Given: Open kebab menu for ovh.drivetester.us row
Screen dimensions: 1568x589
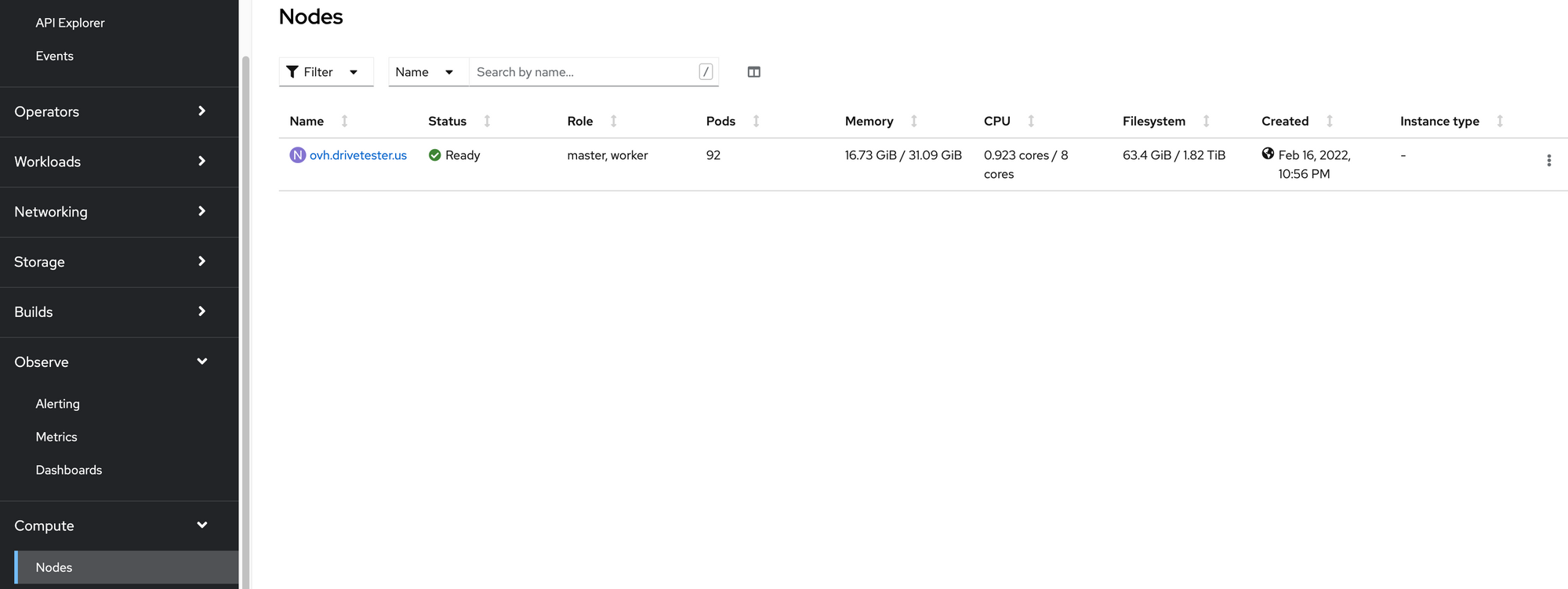Looking at the screenshot, I should (1548, 161).
